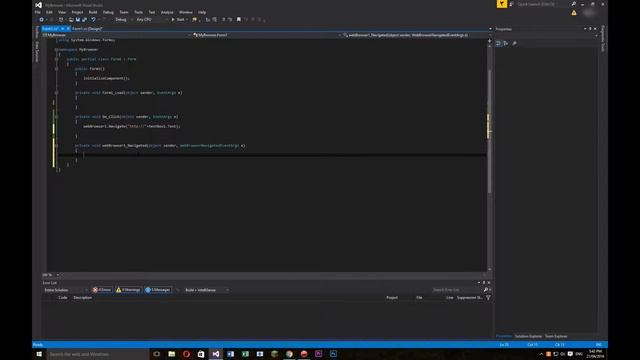The image size is (640, 360).
Task: Open File Explorer from the taskbar
Action: click(x=171, y=354)
